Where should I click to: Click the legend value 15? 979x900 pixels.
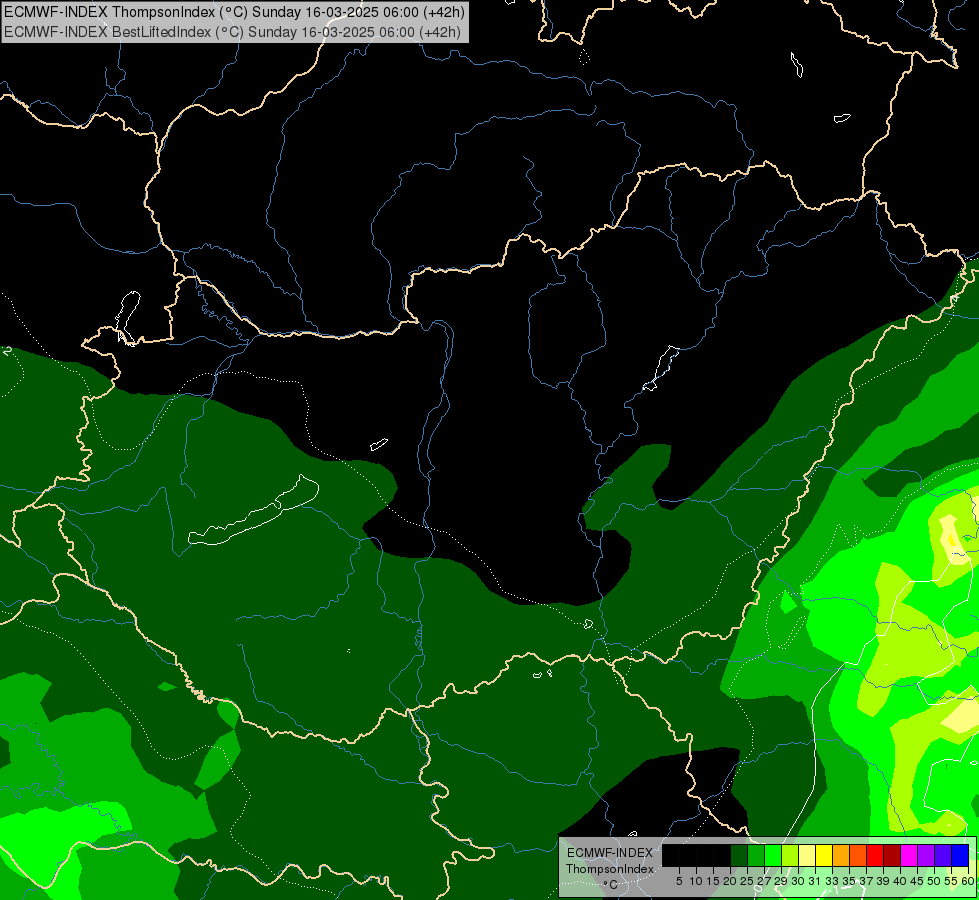[x=714, y=881]
